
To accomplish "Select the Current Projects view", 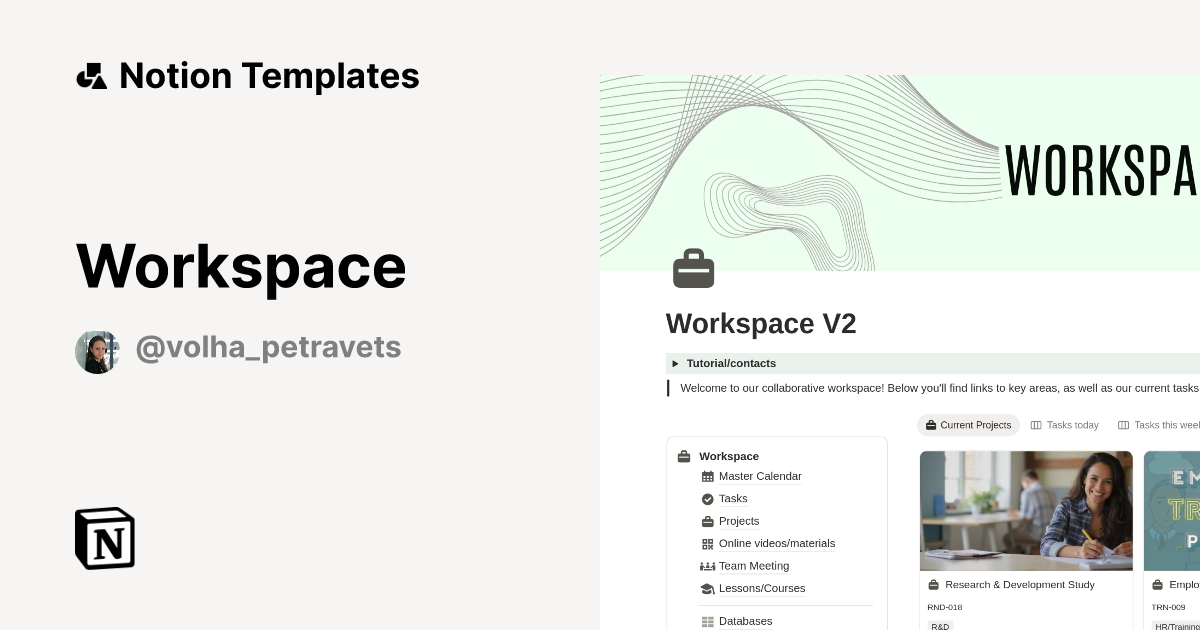I will coord(968,425).
